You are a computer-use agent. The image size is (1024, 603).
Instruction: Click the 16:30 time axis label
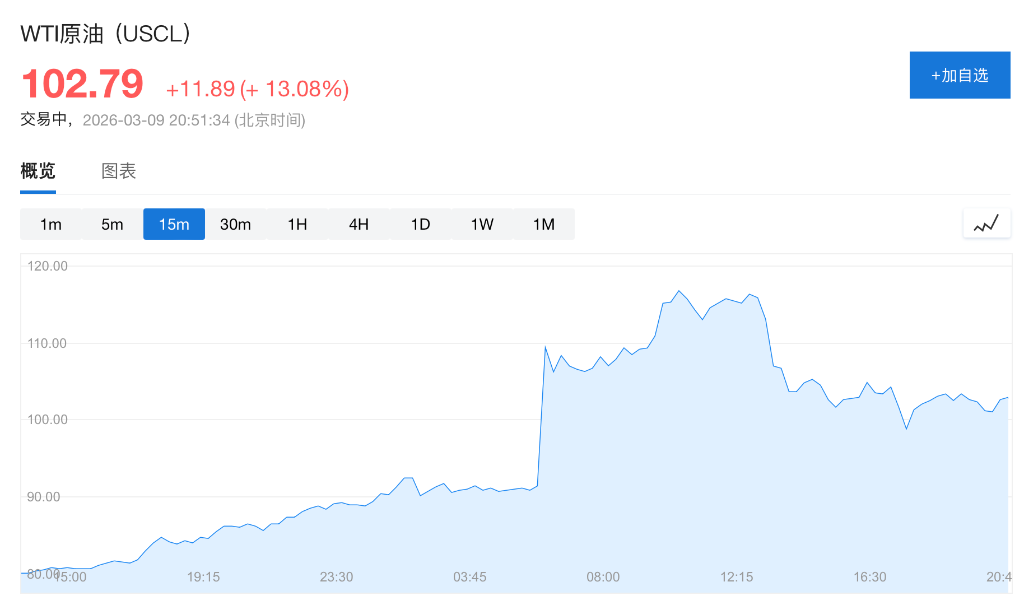coord(870,577)
